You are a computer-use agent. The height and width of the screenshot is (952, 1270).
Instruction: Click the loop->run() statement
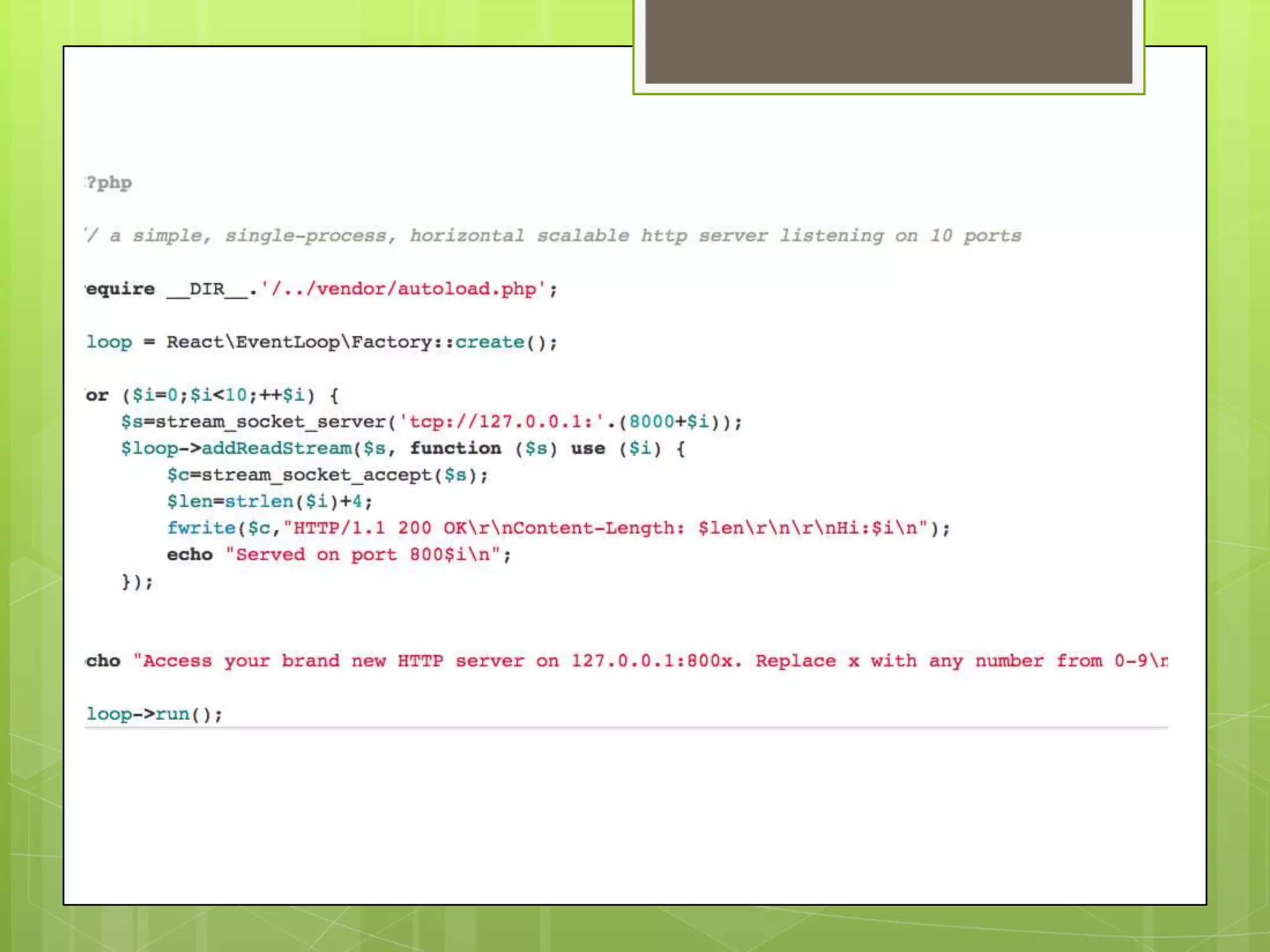(154, 714)
